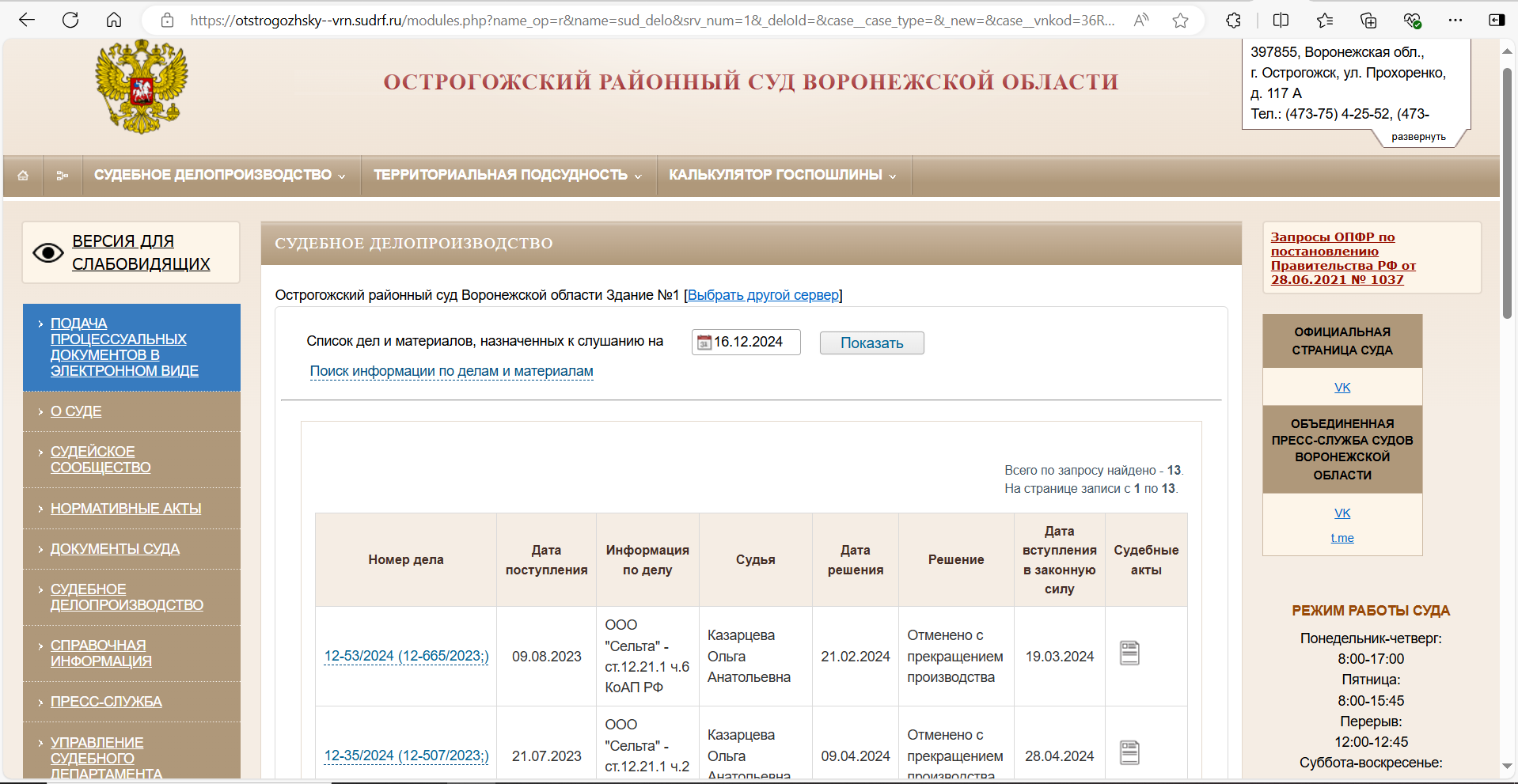The height and width of the screenshot is (784, 1518).
Task: Click the Номер дела column header
Action: pos(406,559)
